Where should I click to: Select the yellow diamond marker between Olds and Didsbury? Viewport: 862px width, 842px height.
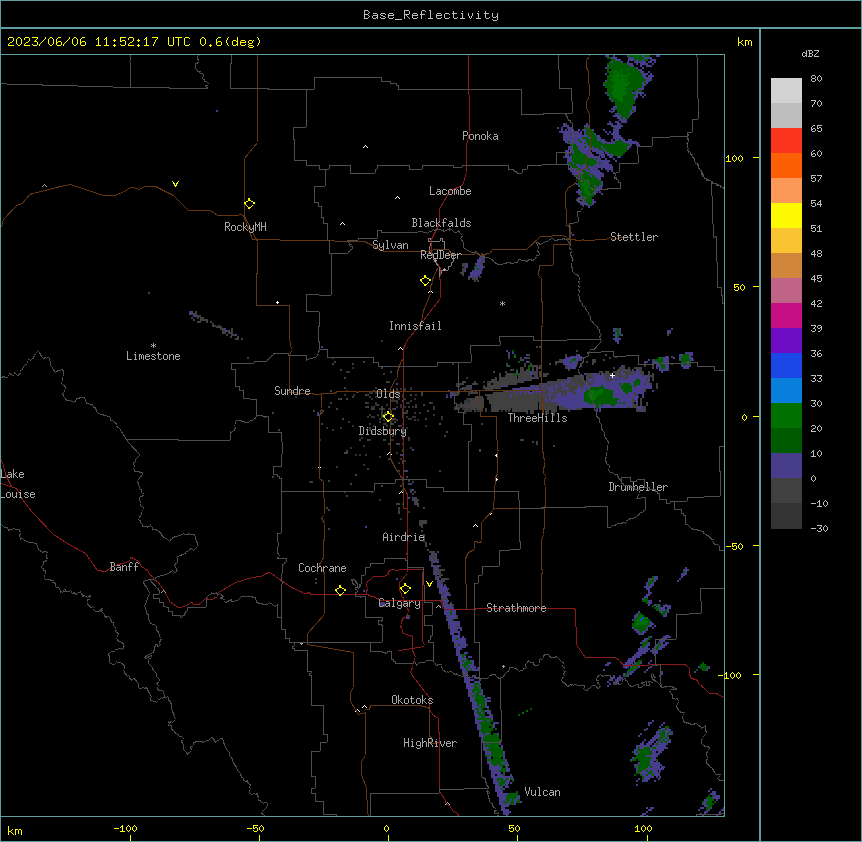pos(388,417)
